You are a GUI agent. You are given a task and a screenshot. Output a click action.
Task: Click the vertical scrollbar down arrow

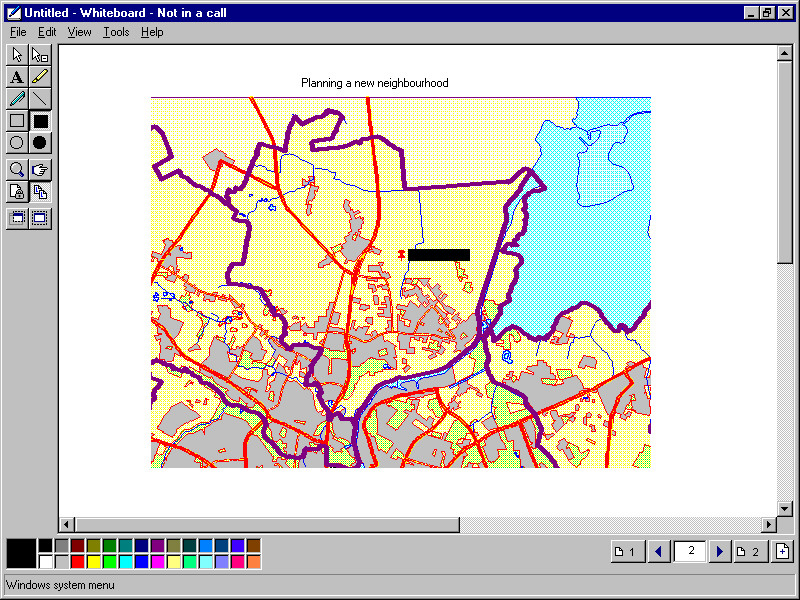(785, 508)
